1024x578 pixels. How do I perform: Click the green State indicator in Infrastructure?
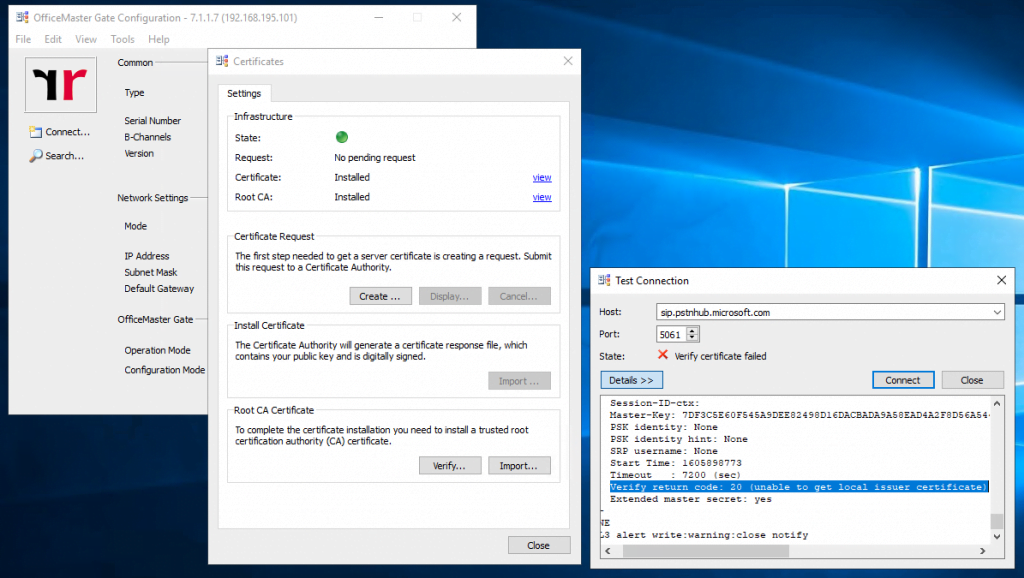click(x=342, y=137)
